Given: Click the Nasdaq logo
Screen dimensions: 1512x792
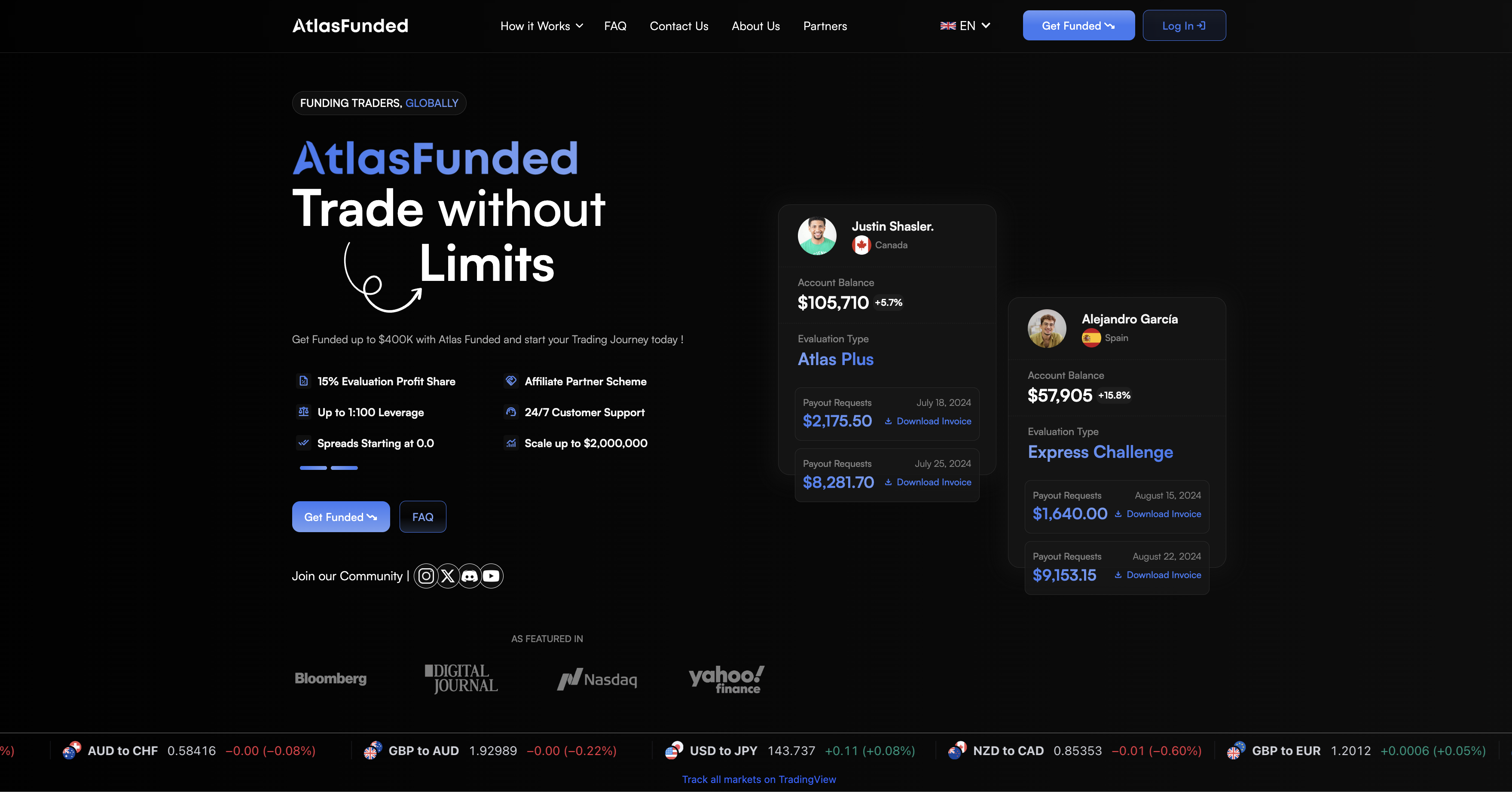Looking at the screenshot, I should [x=597, y=679].
